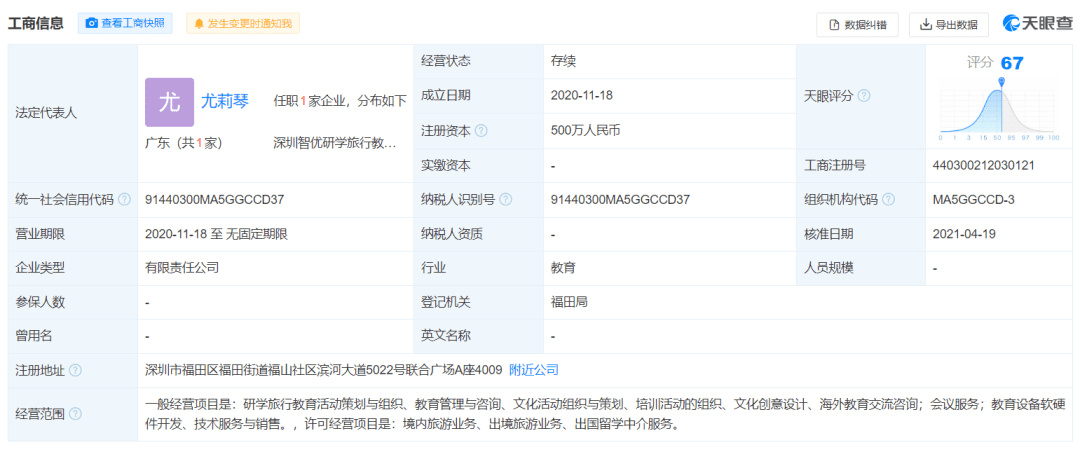Click 附近公司 nearby companies link
The width and height of the screenshot is (1080, 452).
534,370
